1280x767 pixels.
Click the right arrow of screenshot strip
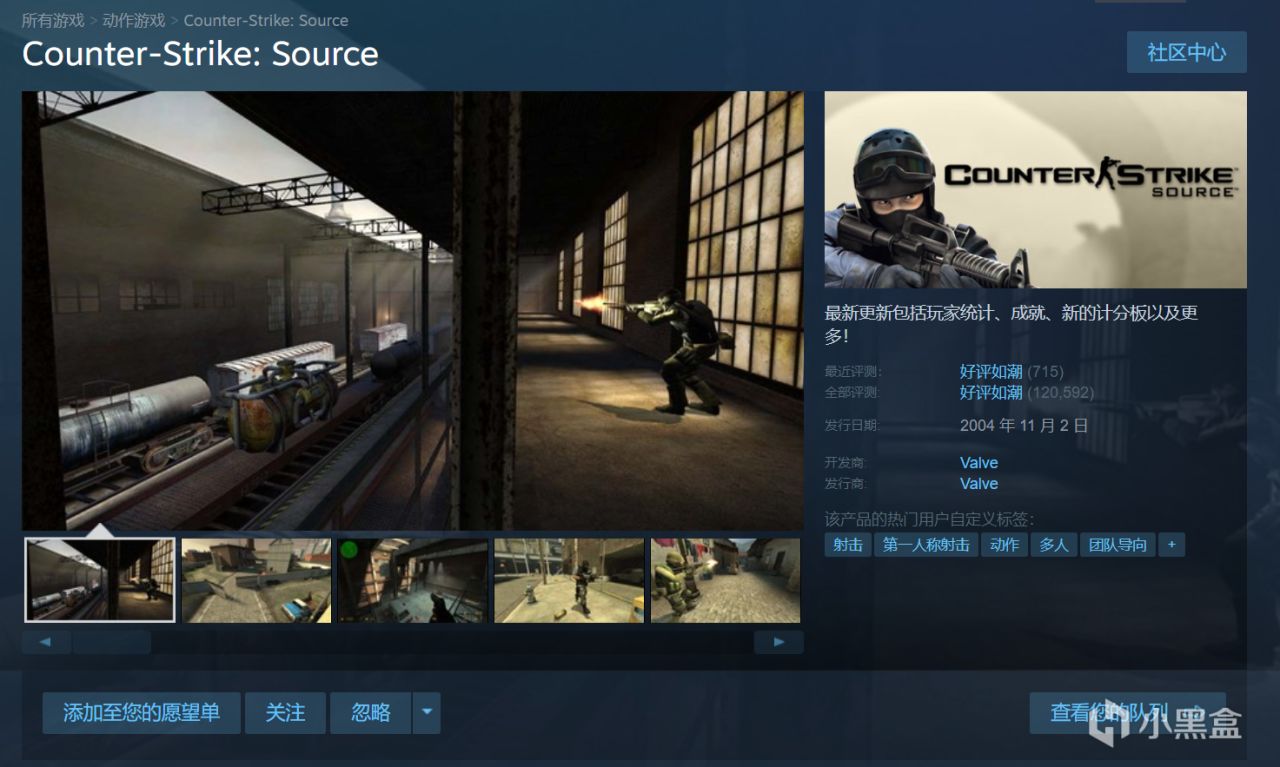(x=779, y=642)
